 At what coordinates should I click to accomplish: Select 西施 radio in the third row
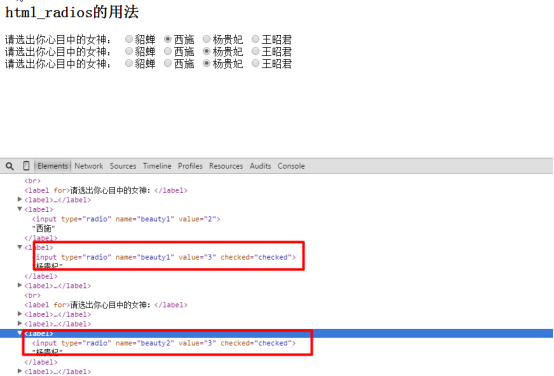(168, 63)
